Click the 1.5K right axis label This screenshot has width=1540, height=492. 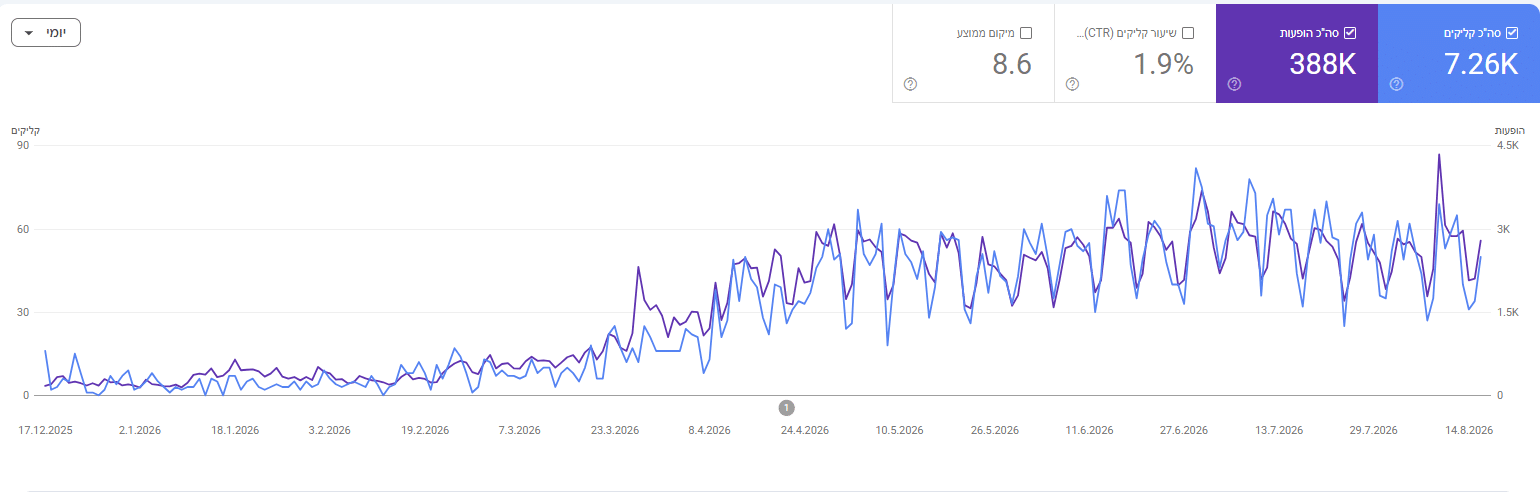1507,313
